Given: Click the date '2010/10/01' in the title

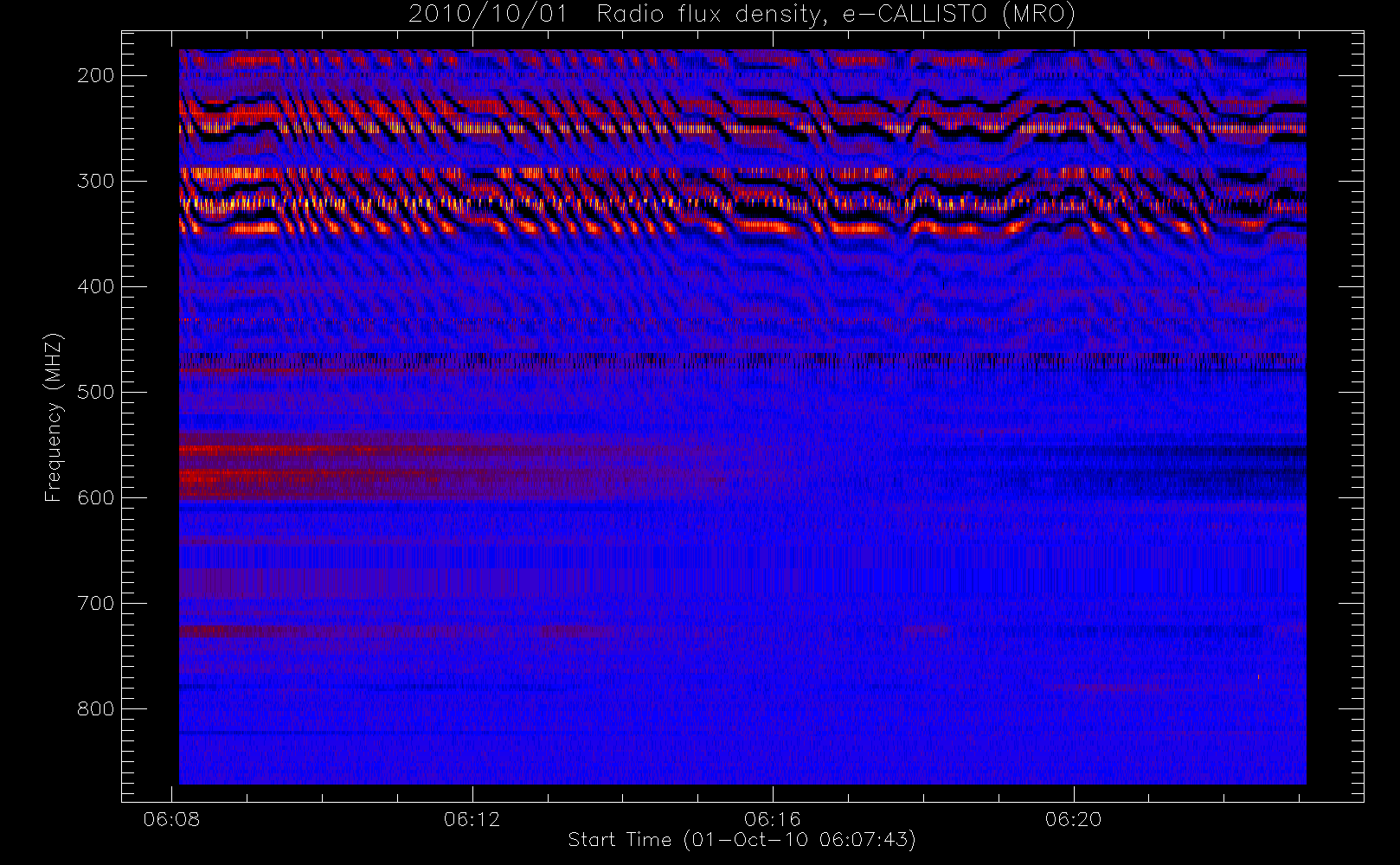Looking at the screenshot, I should point(489,15).
